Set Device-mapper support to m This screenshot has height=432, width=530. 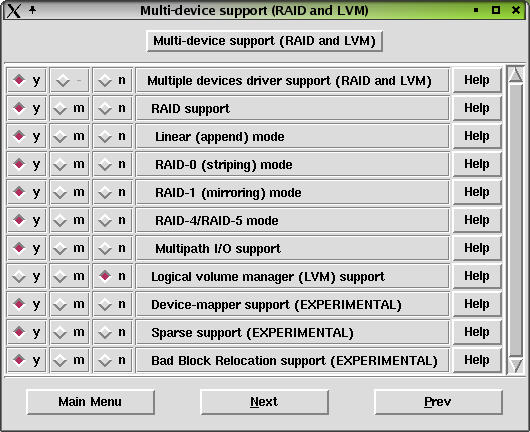pyautogui.click(x=69, y=305)
